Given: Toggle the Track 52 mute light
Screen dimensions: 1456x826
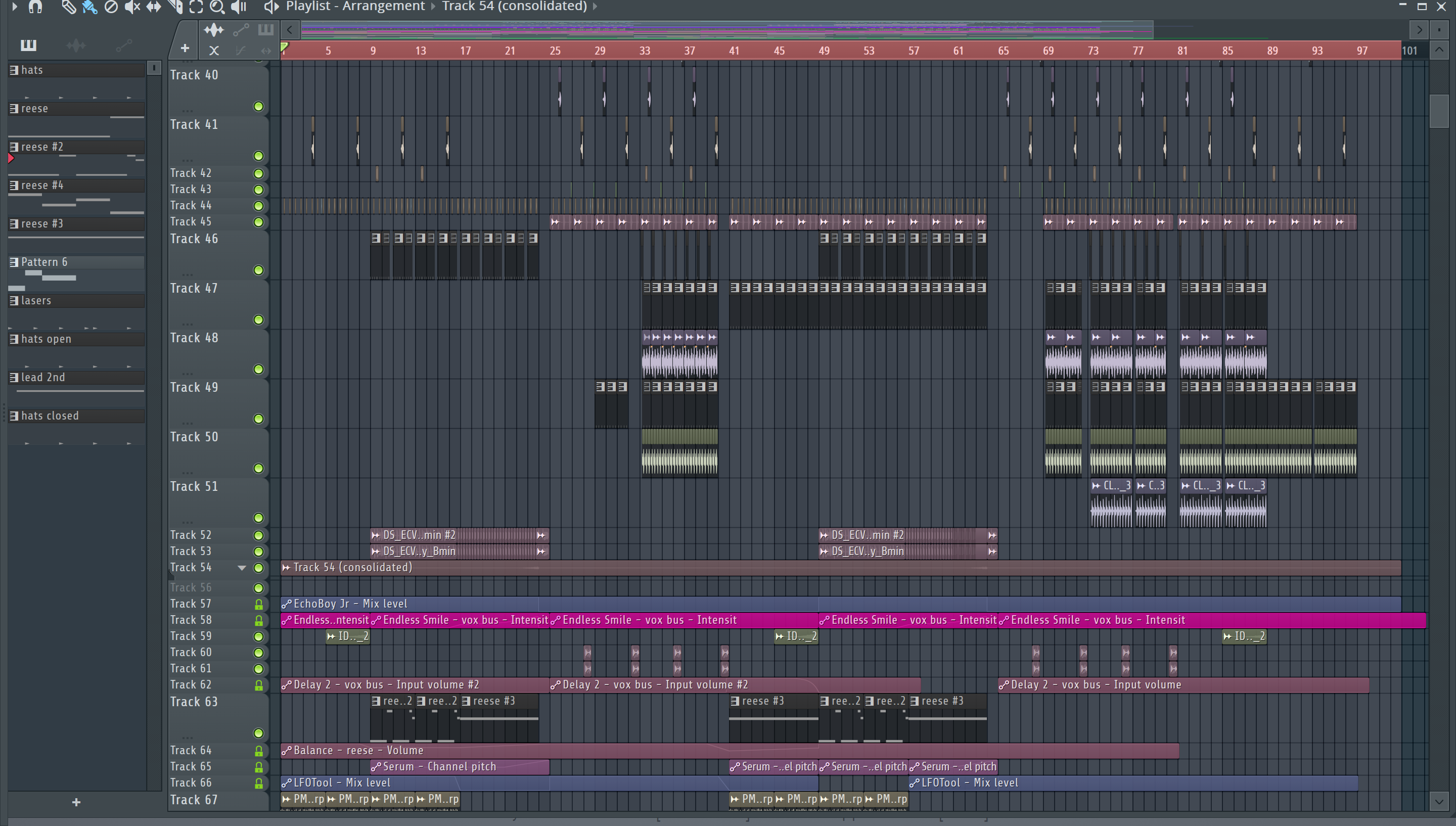Looking at the screenshot, I should 259,535.
